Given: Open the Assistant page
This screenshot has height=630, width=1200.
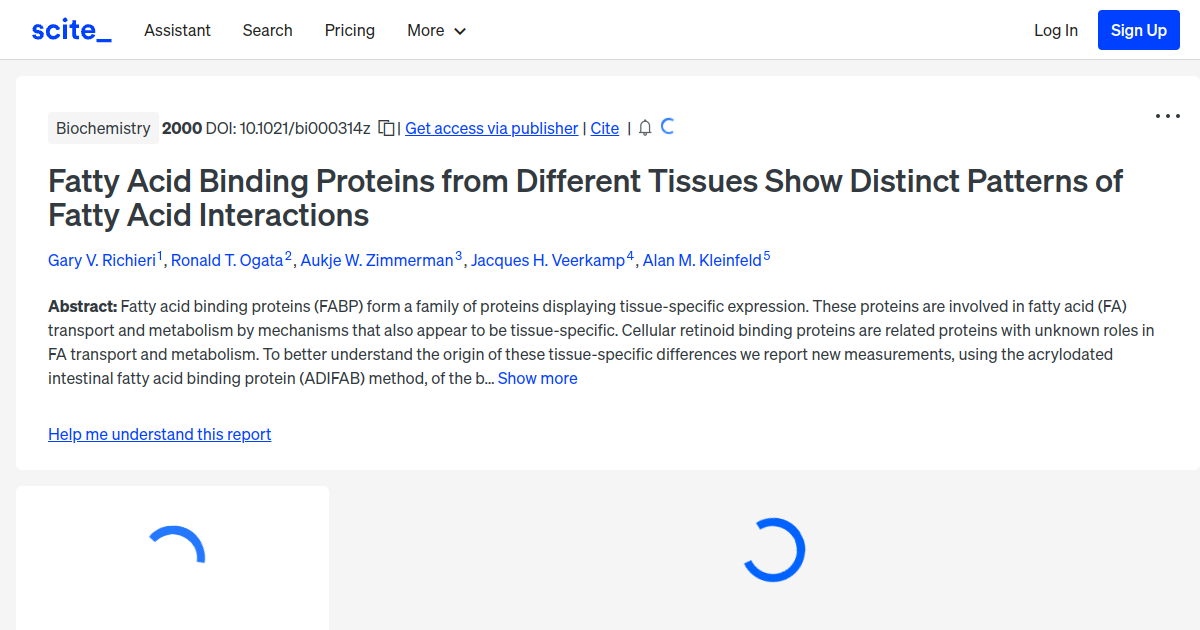Looking at the screenshot, I should [177, 30].
